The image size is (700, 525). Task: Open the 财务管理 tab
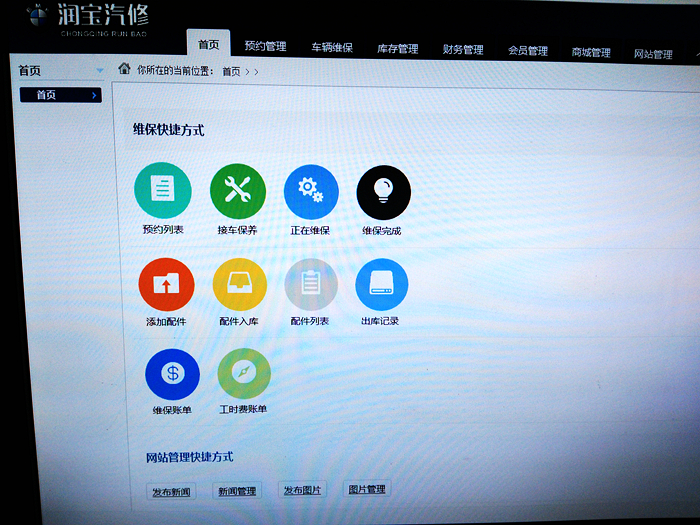click(463, 50)
